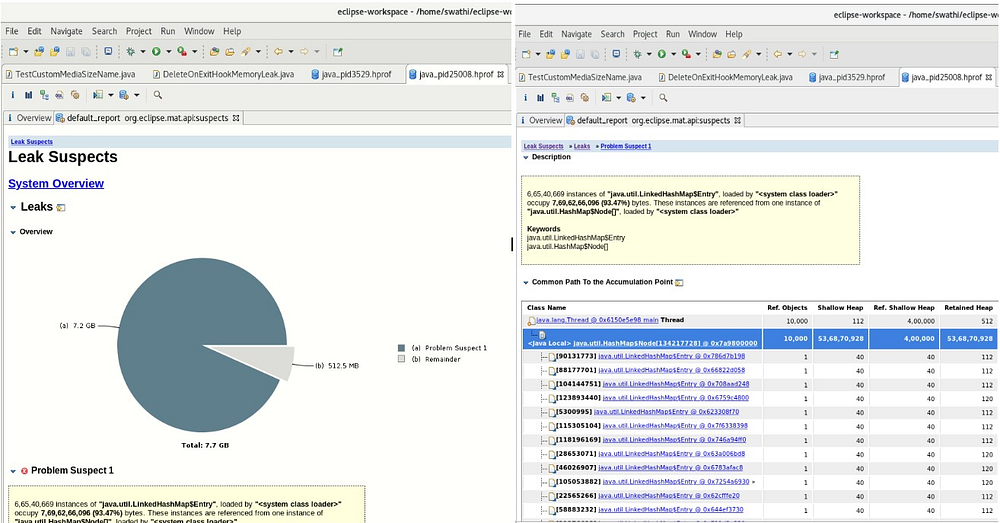Screen dimensions: 1000x523
Task: Click small icon beside Leaks heading
Action: (x=61, y=207)
